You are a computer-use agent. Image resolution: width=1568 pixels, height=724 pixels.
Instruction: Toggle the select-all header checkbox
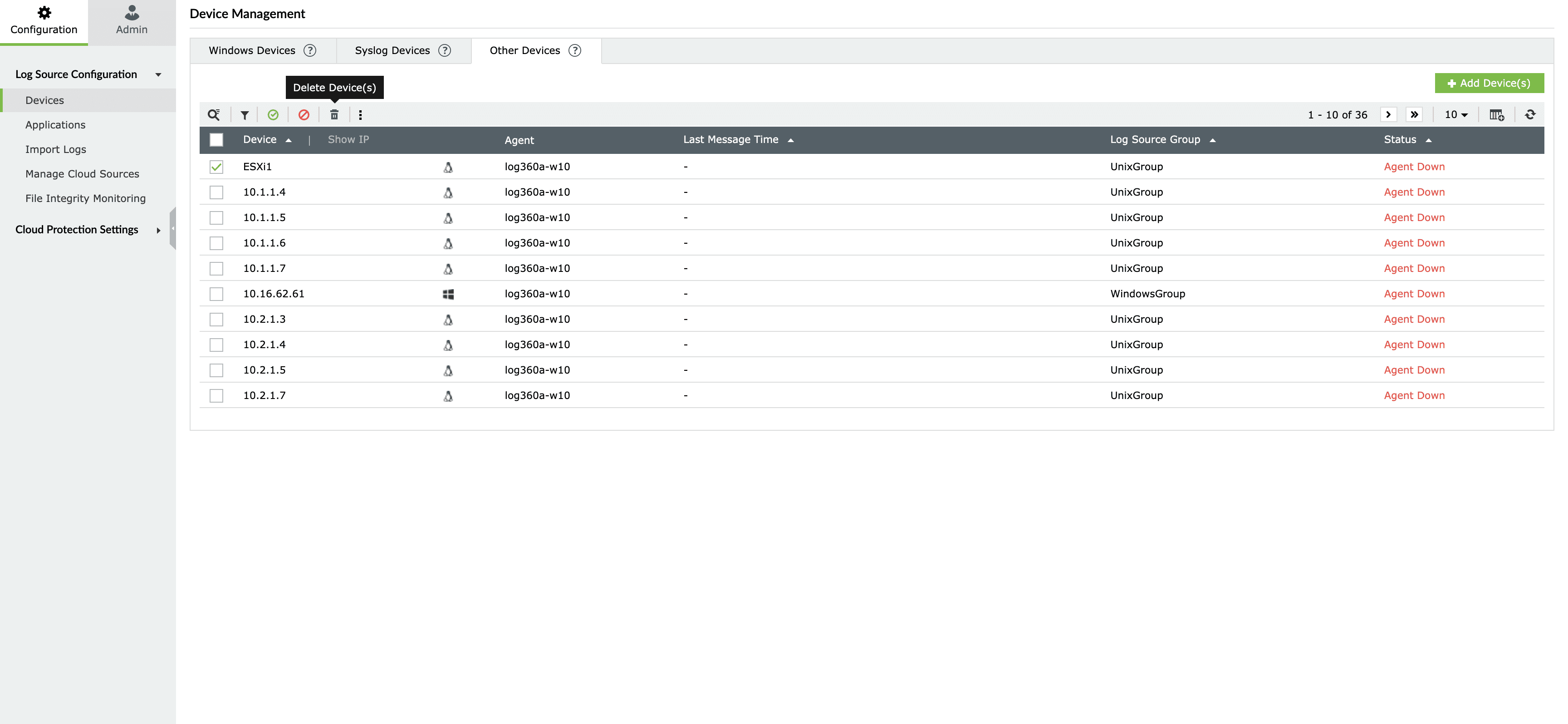[216, 140]
